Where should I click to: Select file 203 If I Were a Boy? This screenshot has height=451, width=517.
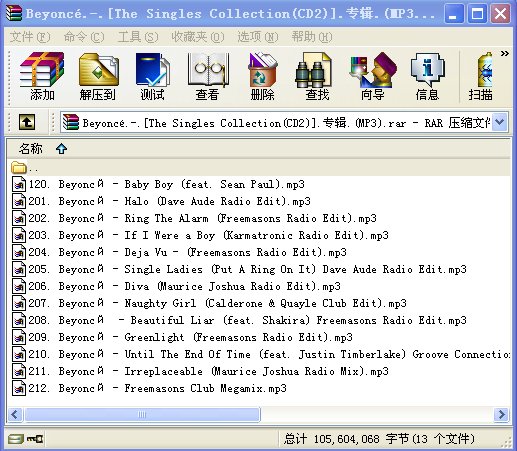200,235
